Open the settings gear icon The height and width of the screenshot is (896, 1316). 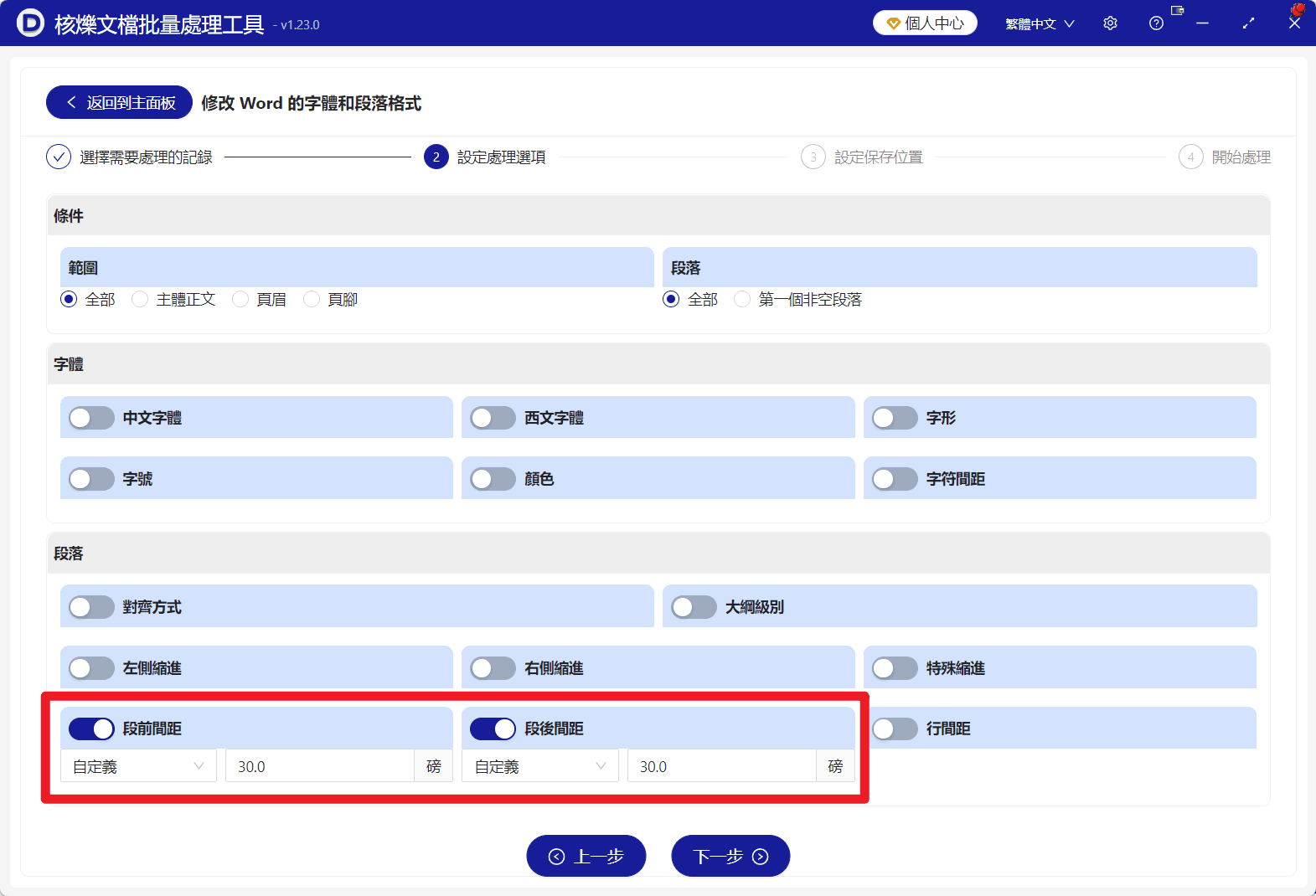1110,23
